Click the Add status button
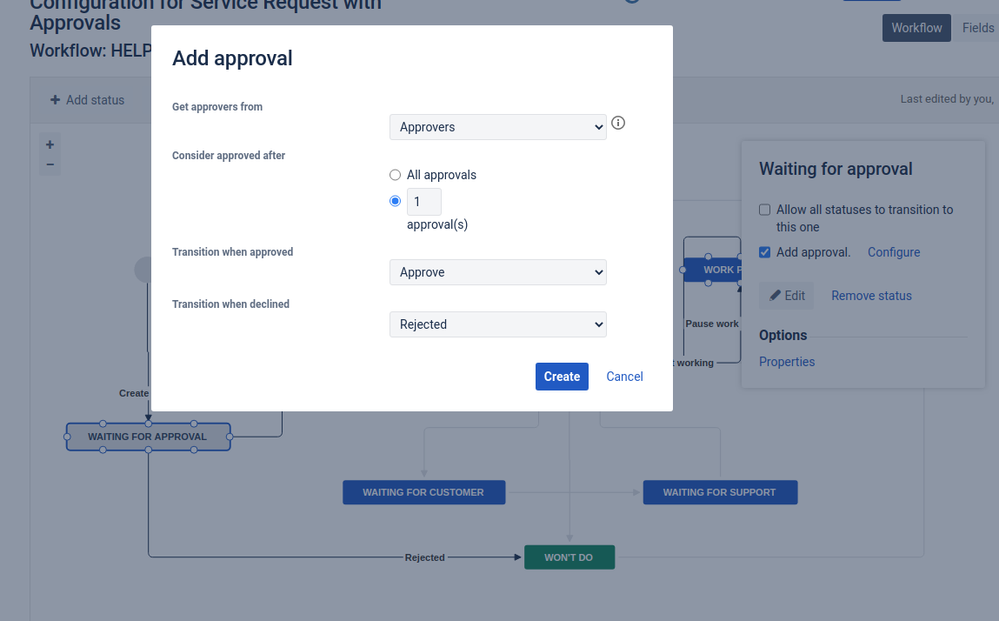The image size is (999, 621). pos(87,100)
